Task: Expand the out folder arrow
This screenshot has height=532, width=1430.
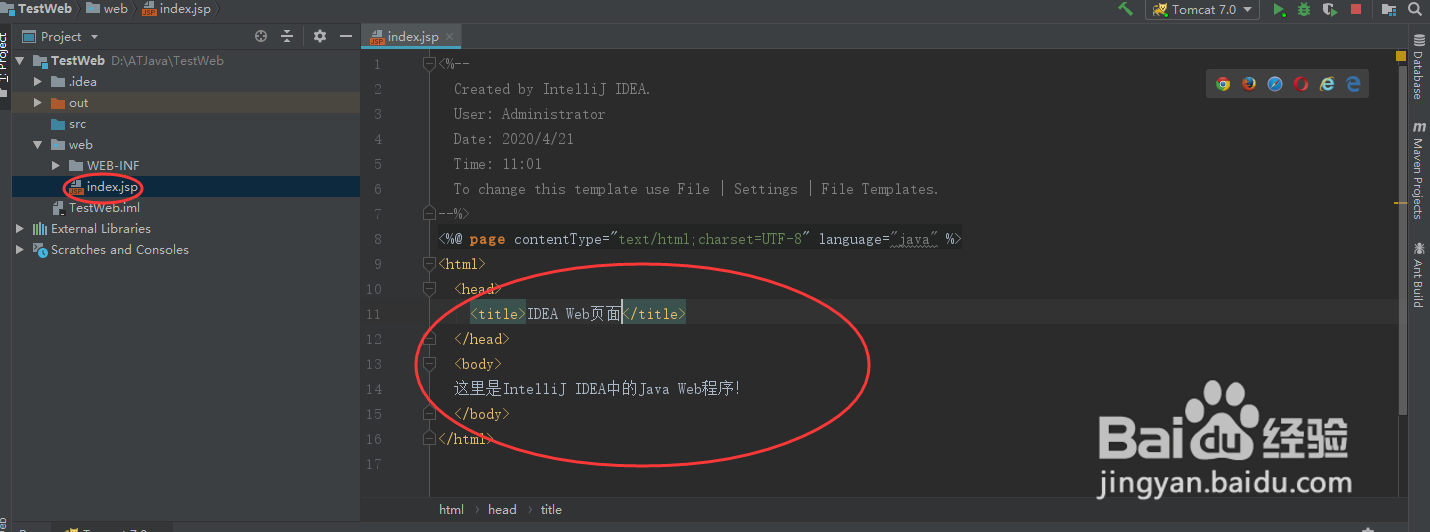Action: 38,102
